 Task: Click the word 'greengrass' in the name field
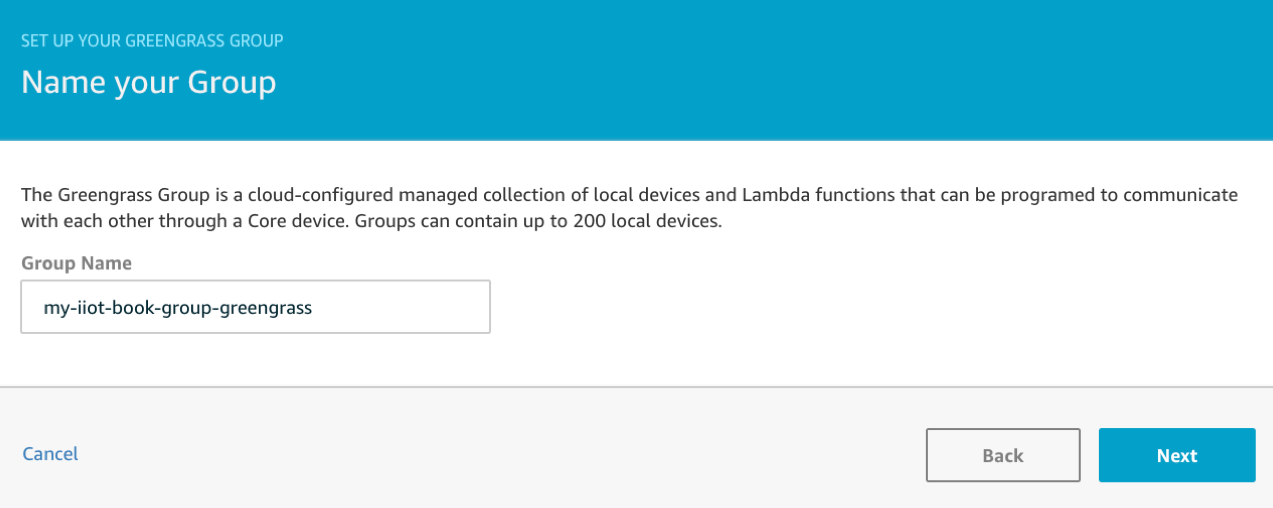click(x=270, y=308)
